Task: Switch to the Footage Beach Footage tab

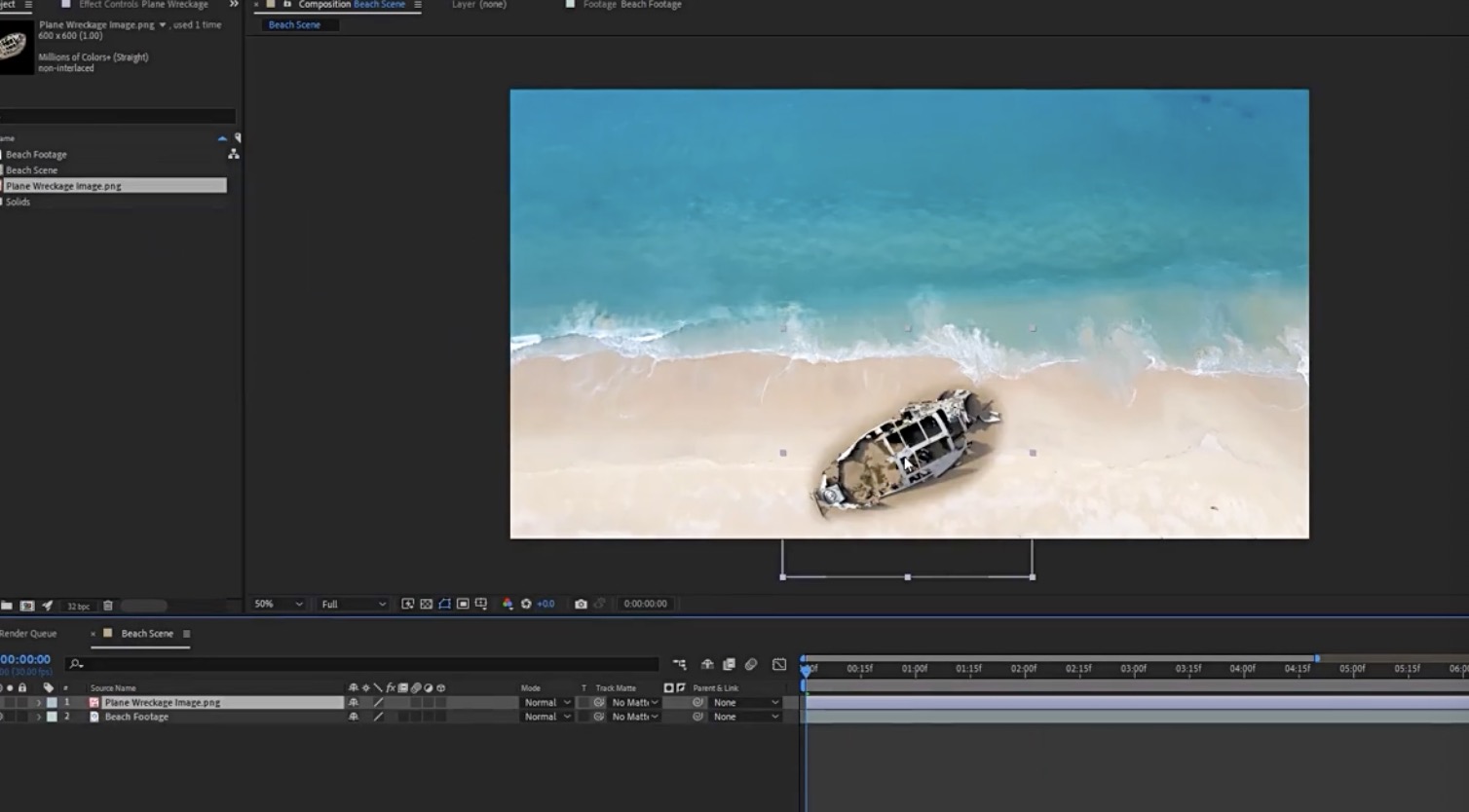Action: click(x=630, y=5)
